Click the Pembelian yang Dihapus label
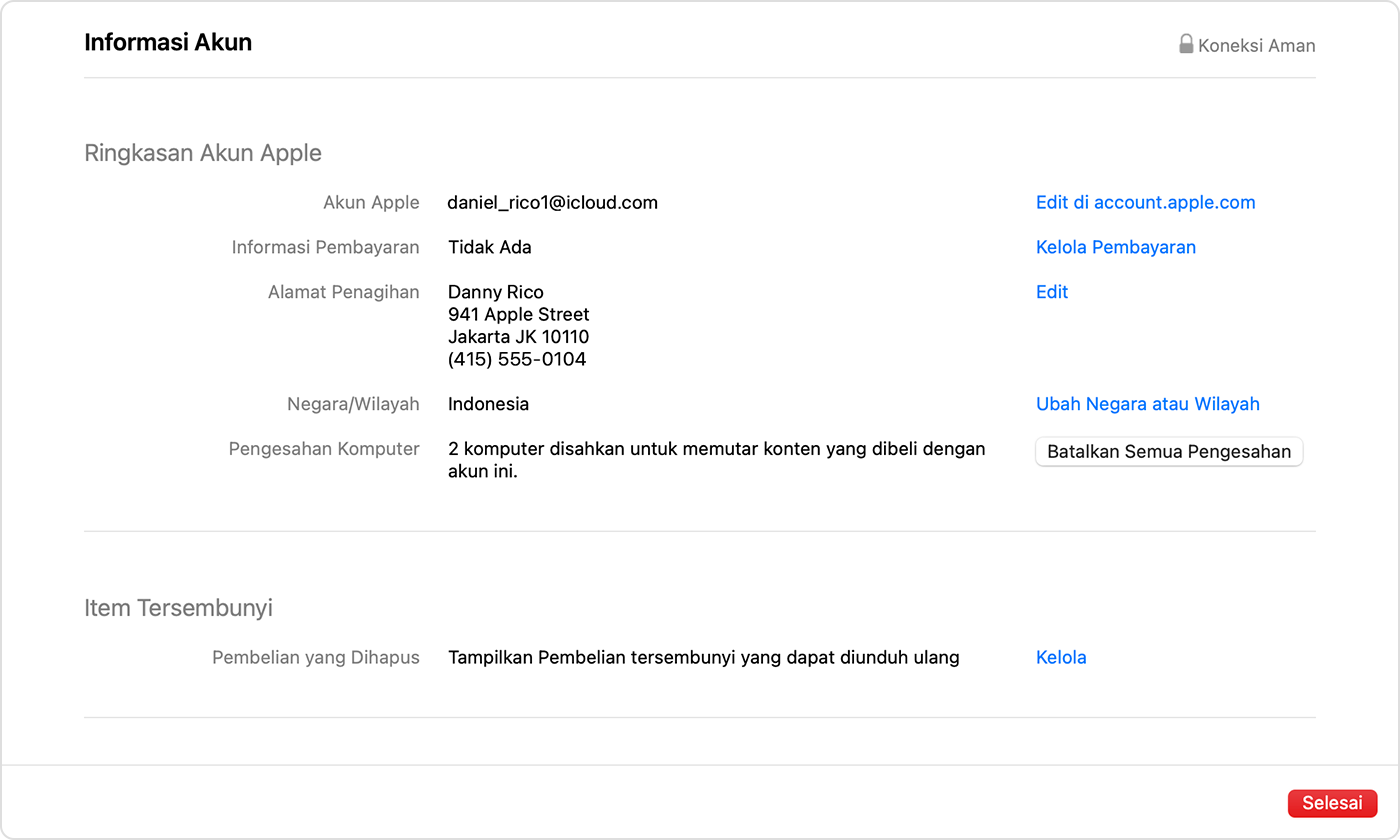Image resolution: width=1400 pixels, height=840 pixels. (316, 657)
